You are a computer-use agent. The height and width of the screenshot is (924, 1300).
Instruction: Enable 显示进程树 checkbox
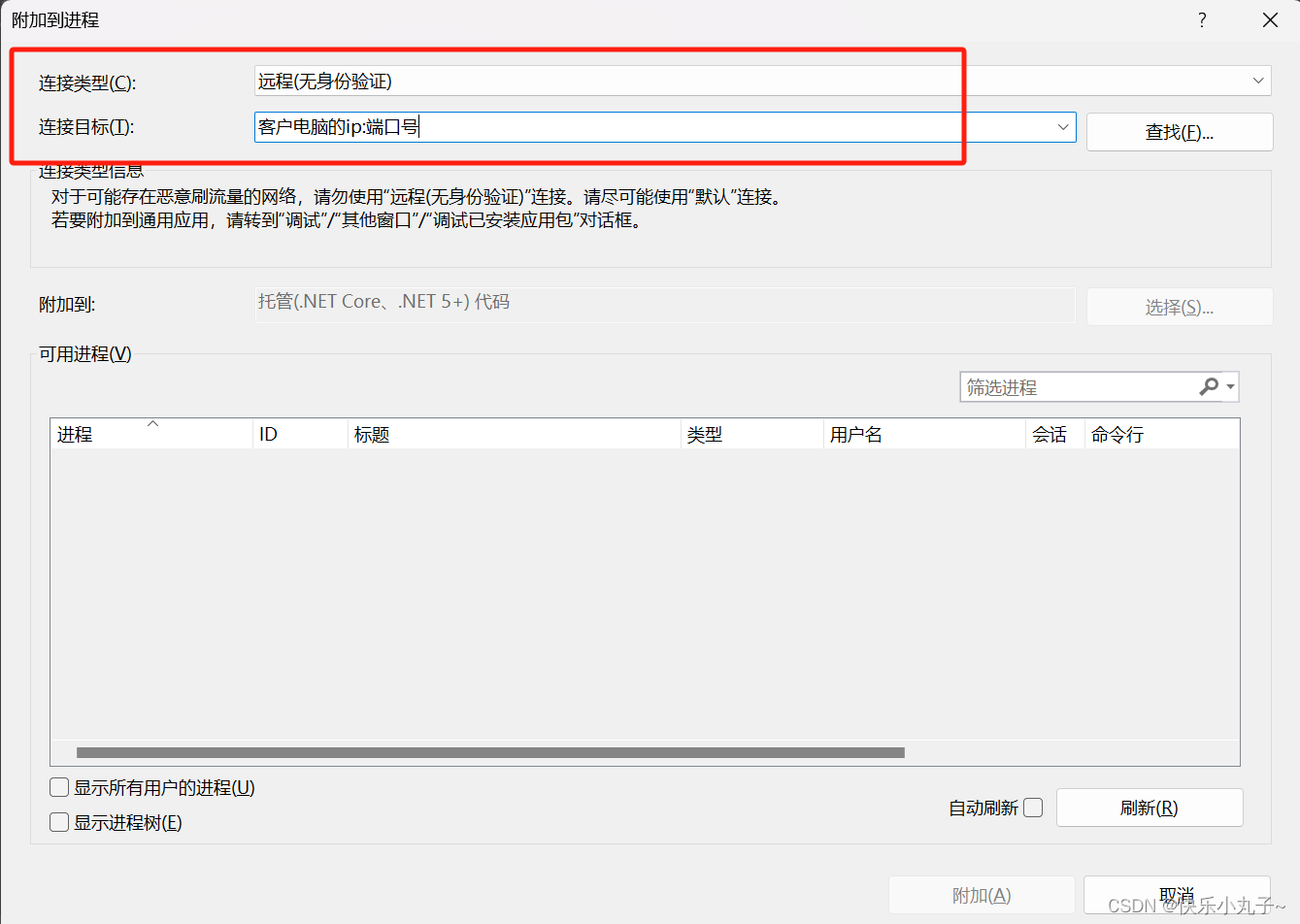pos(59,822)
